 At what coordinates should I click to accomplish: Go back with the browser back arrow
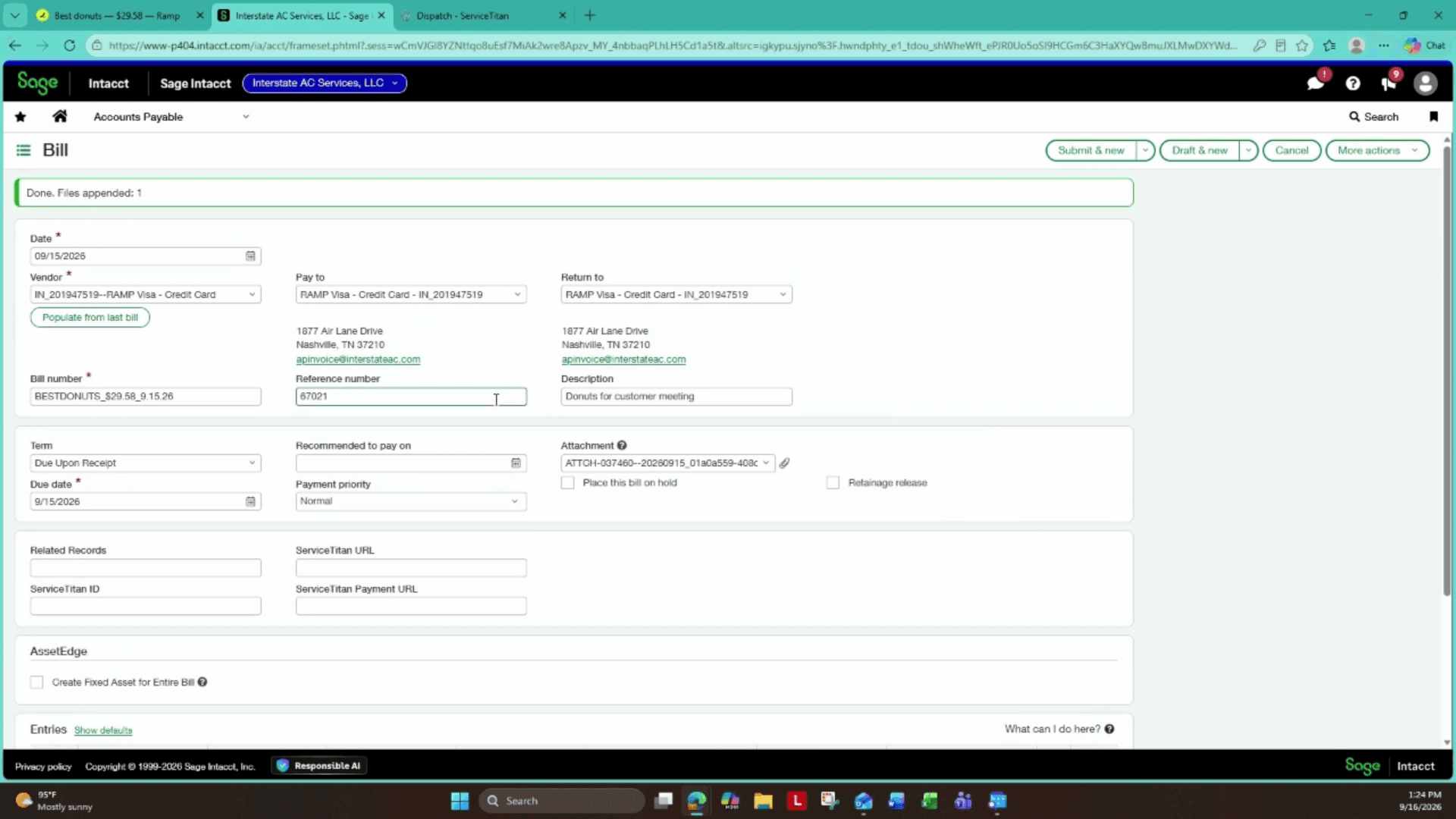(x=15, y=45)
